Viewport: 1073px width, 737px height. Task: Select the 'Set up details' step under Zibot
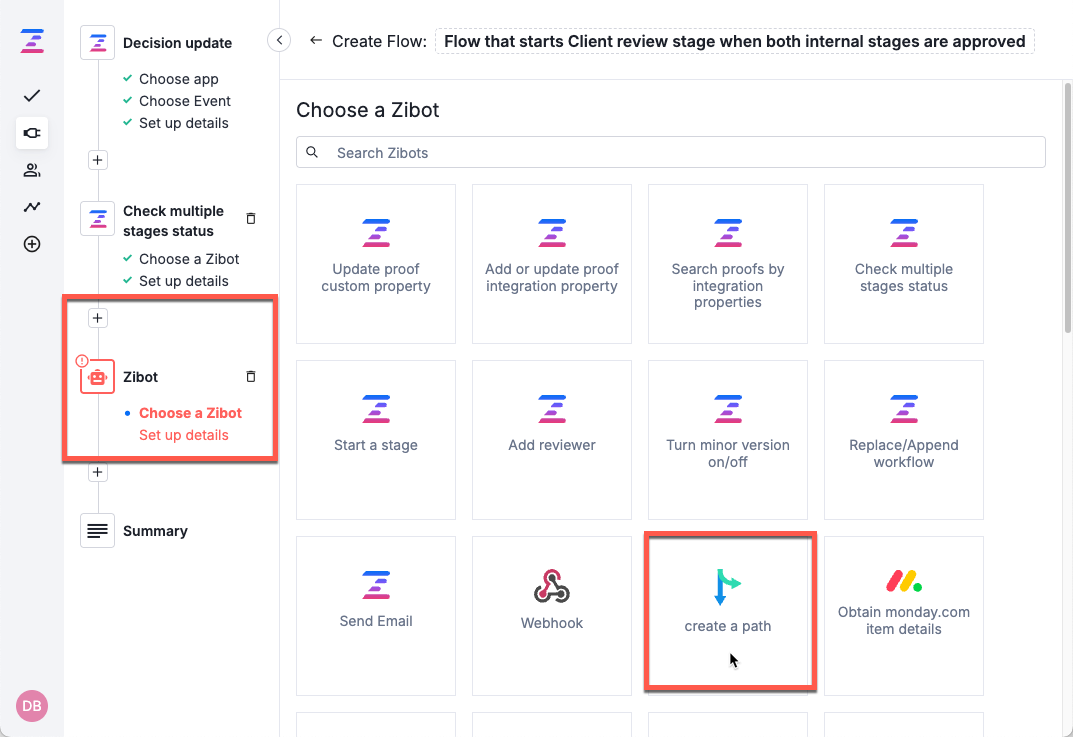(x=184, y=435)
